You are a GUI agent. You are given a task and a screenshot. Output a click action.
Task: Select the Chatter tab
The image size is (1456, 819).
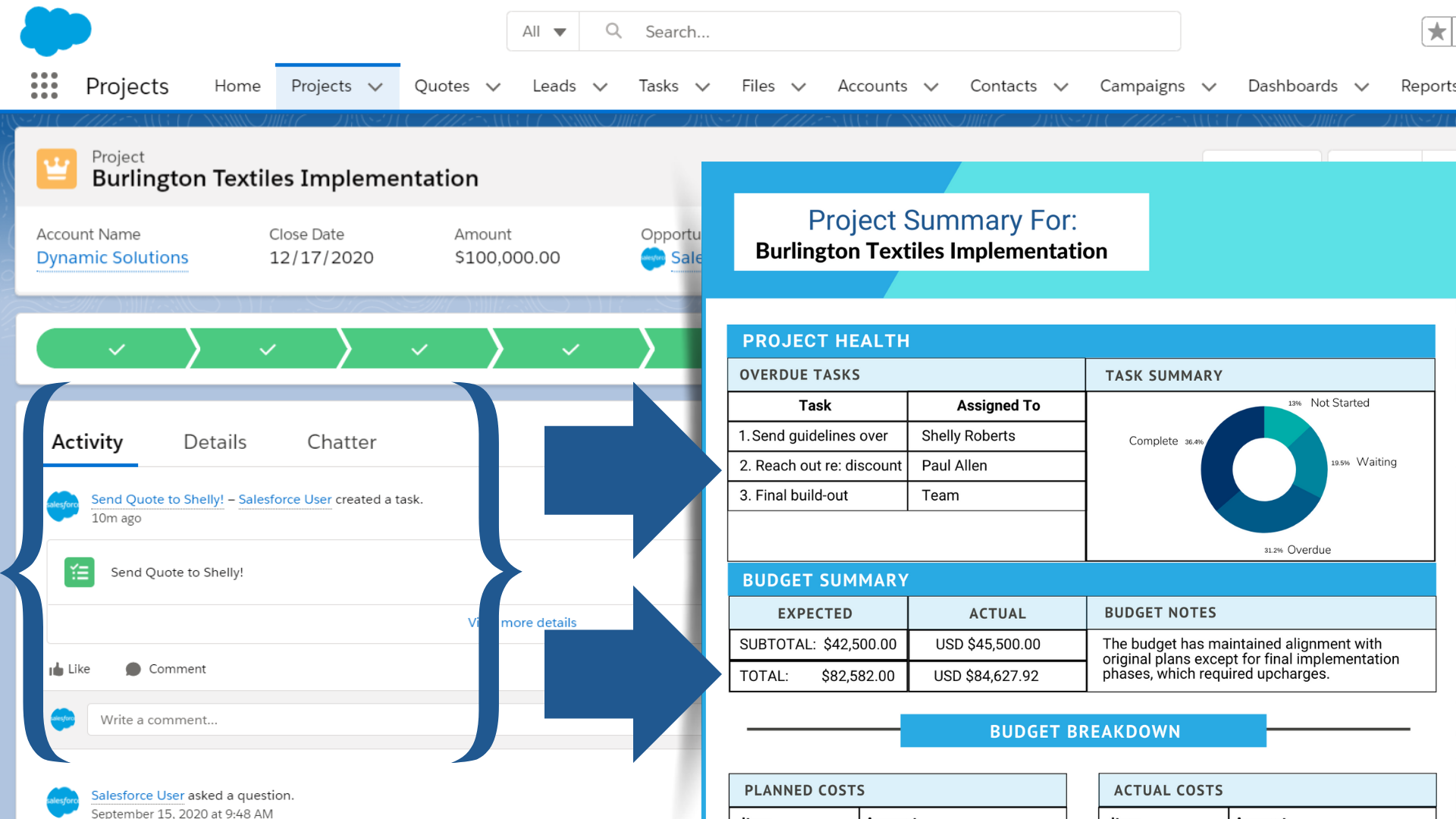point(341,441)
